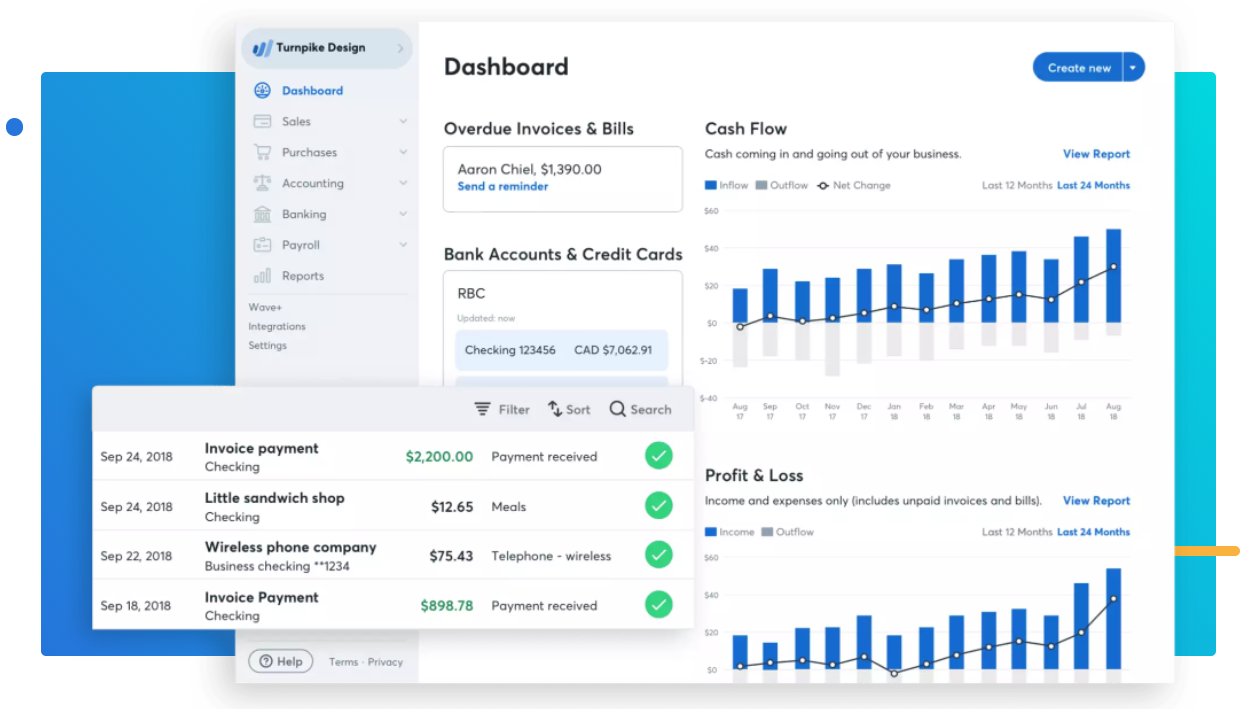This screenshot has width=1253, height=709.
Task: Select Last 24 Months for Profit & Loss
Action: click(1093, 532)
